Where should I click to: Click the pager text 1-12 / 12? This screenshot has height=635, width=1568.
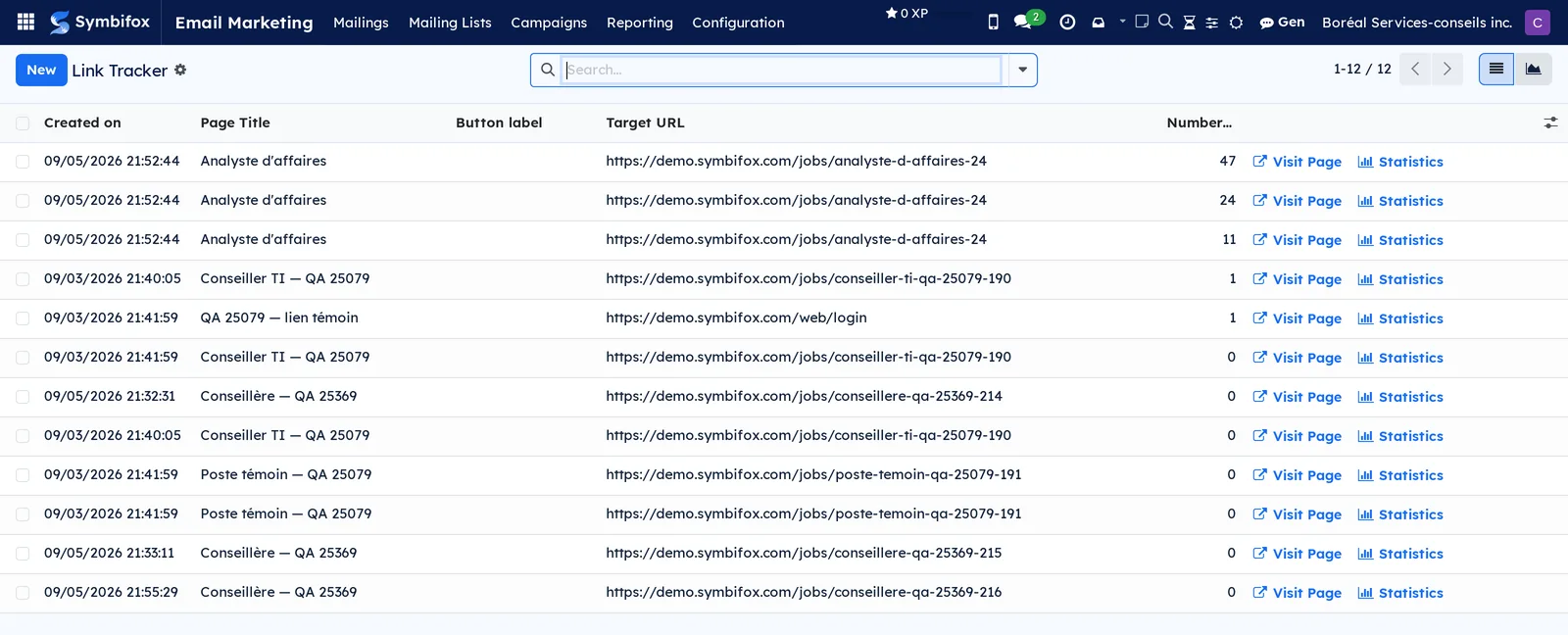(1362, 70)
